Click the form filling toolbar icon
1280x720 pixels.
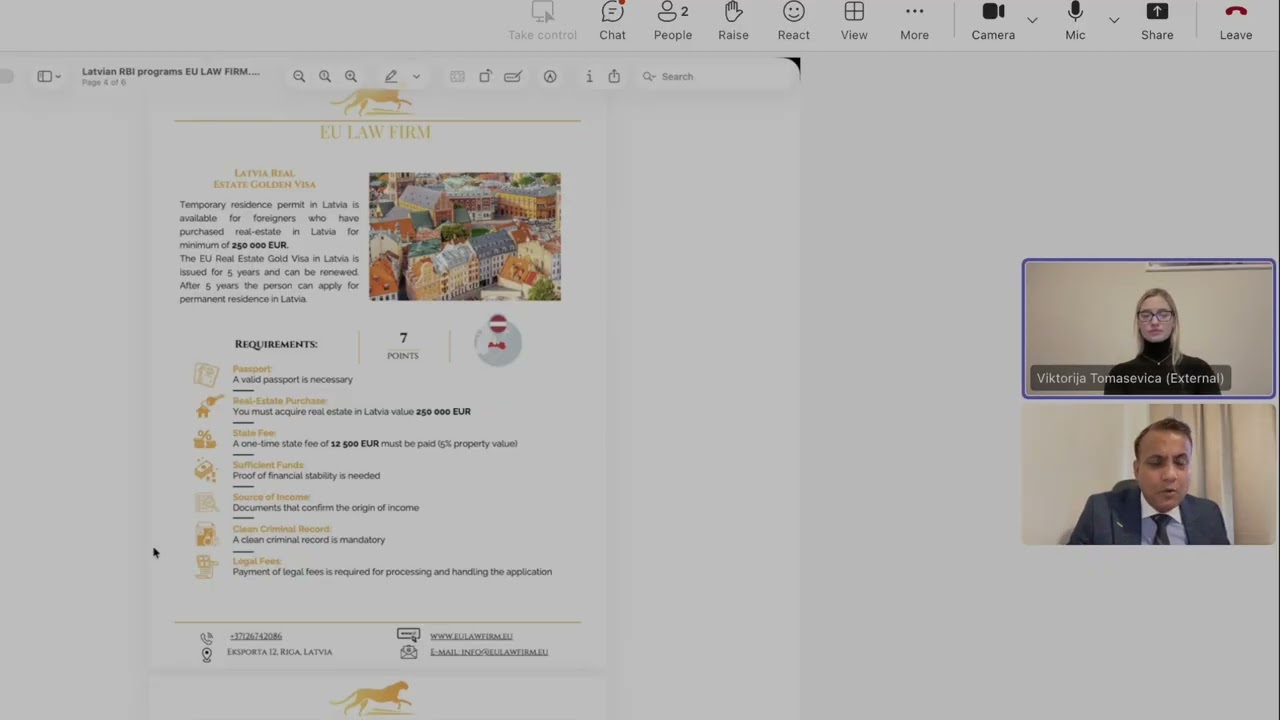[457, 76]
